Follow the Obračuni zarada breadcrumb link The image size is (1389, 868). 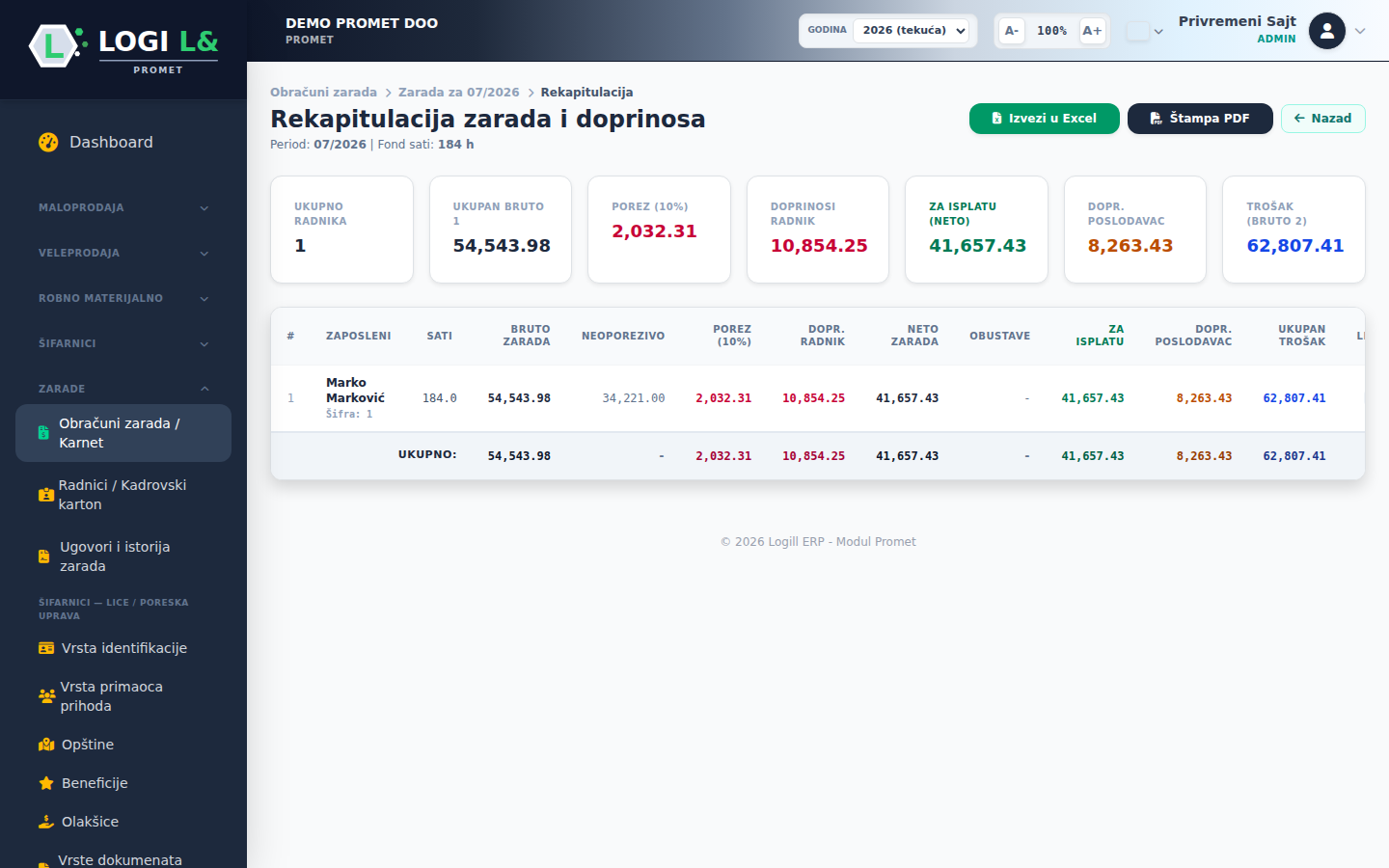[323, 93]
